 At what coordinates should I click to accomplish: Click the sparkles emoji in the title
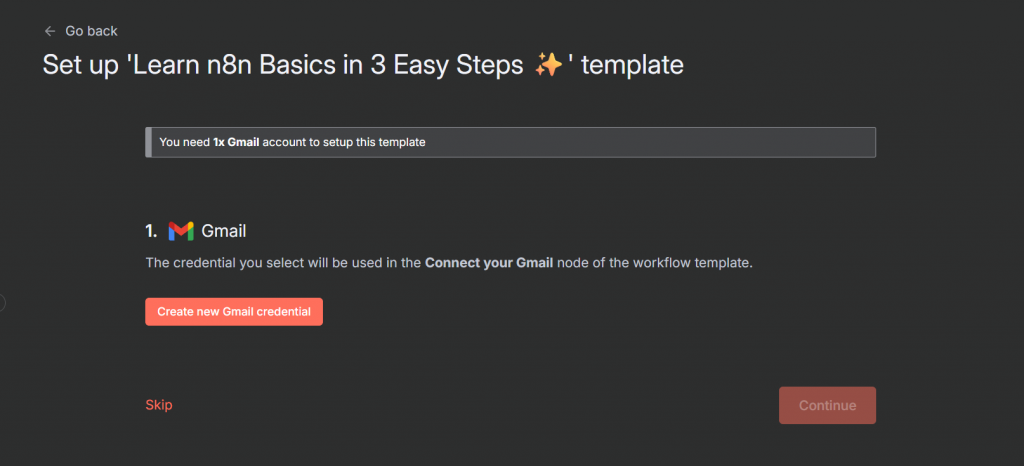[548, 66]
